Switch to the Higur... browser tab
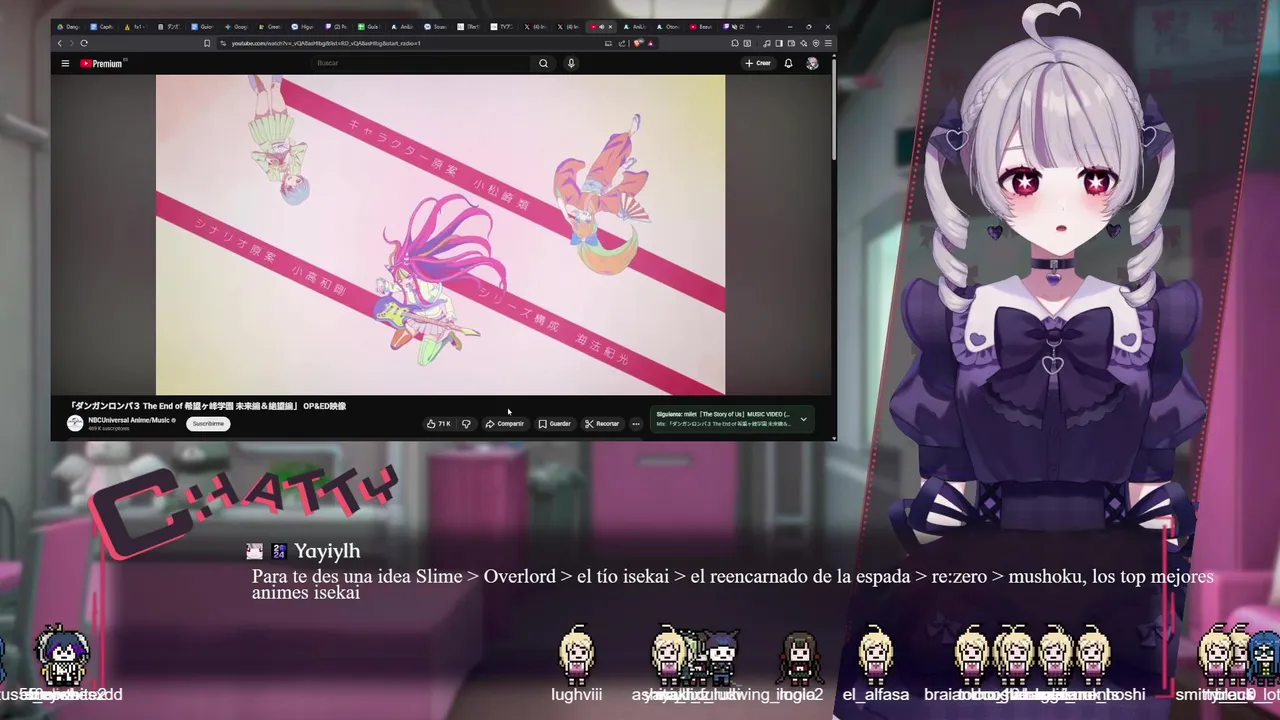Image resolution: width=1280 pixels, height=720 pixels. (303, 27)
